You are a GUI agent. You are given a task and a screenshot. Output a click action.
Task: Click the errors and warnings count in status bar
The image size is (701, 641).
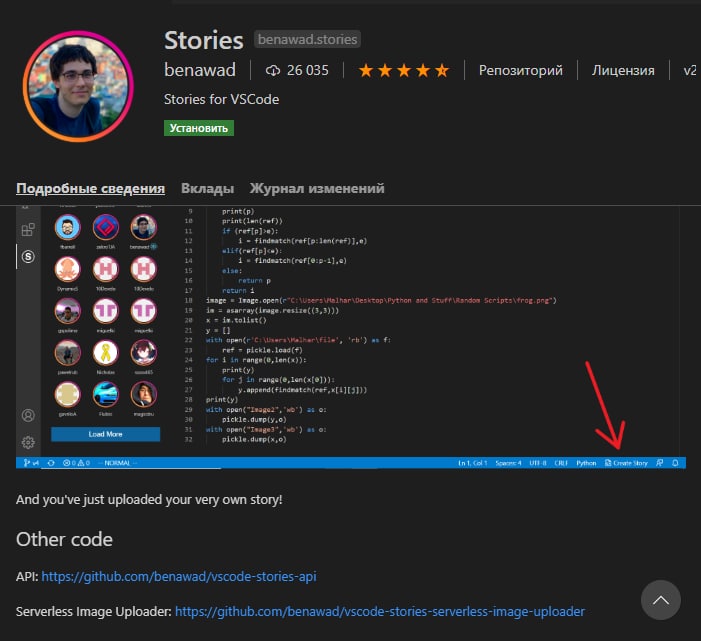[x=76, y=463]
